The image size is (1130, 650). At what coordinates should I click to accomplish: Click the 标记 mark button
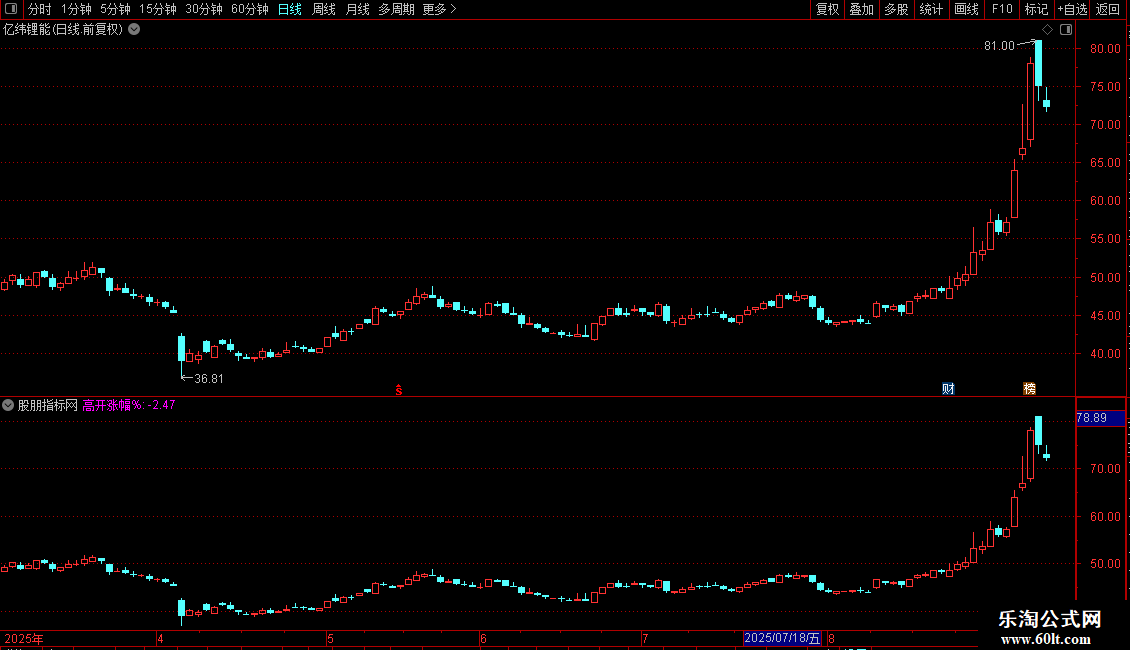click(1036, 9)
